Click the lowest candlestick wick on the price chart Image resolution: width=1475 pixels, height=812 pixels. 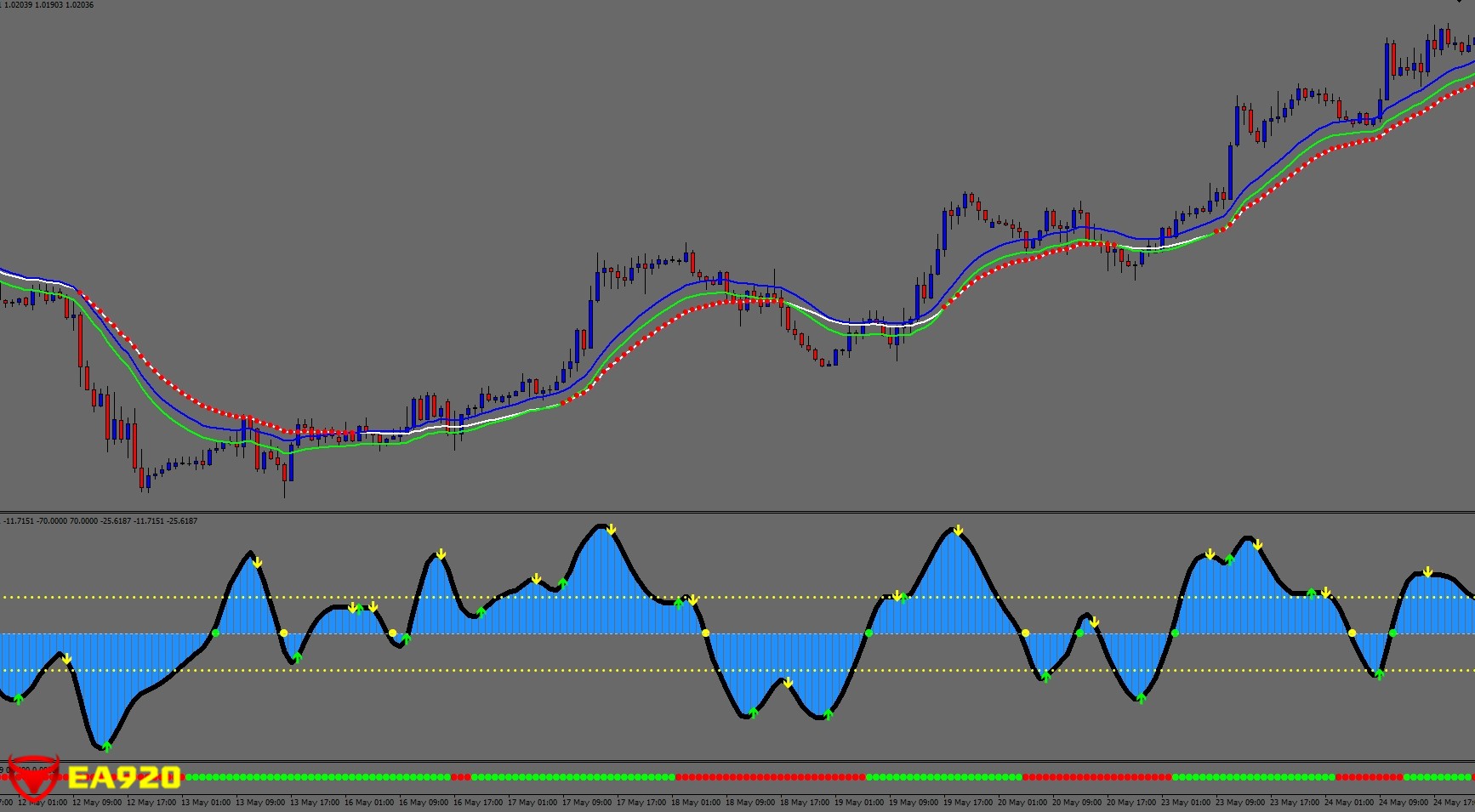pos(284,493)
